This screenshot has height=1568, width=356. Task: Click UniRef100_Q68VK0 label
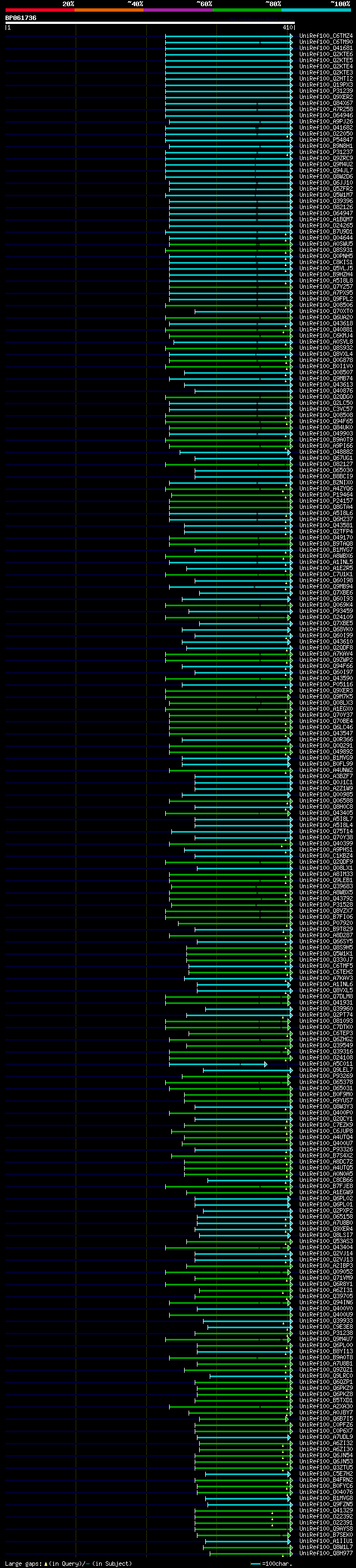(x=326, y=630)
